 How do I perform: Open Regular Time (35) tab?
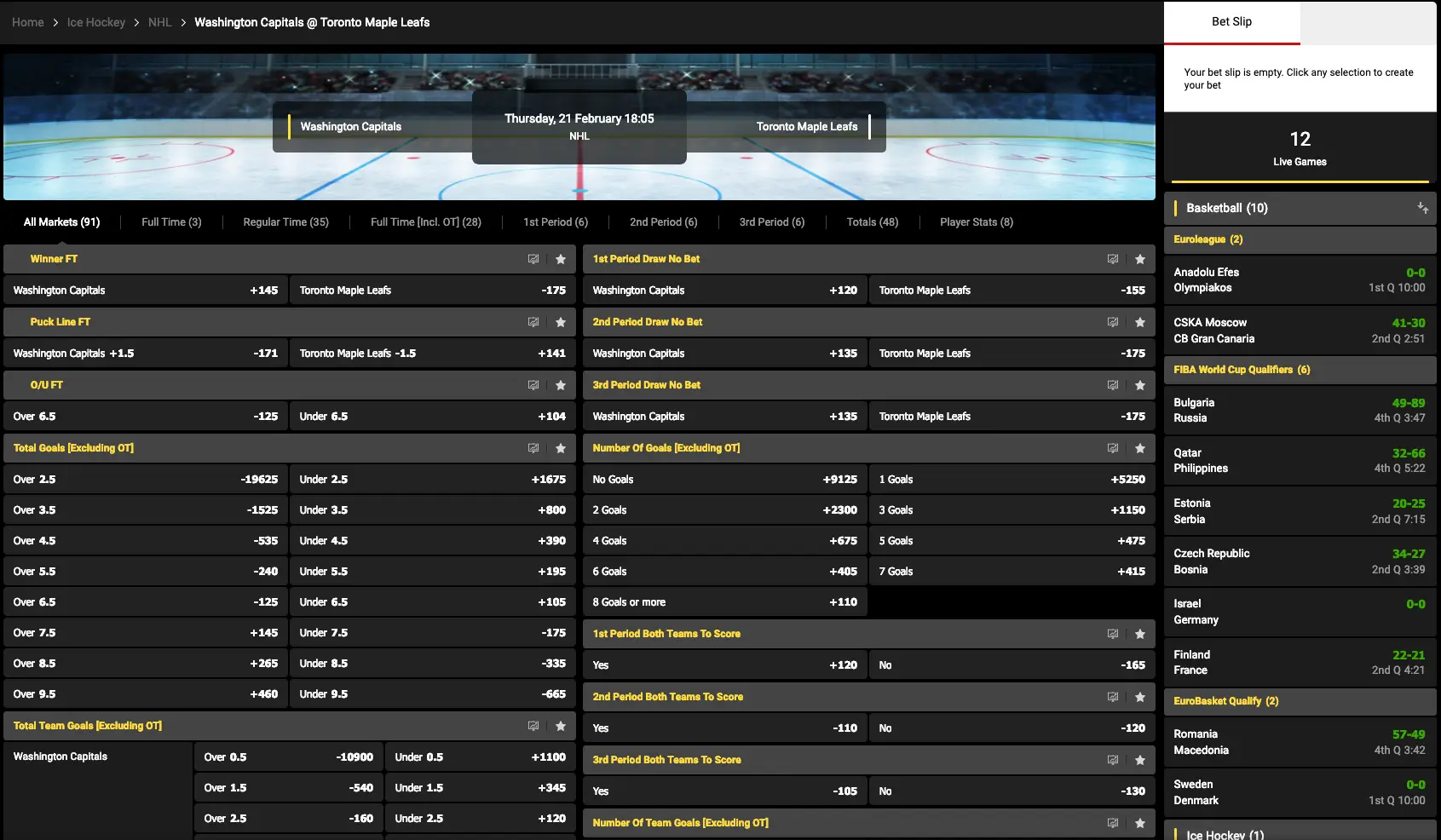coord(285,222)
